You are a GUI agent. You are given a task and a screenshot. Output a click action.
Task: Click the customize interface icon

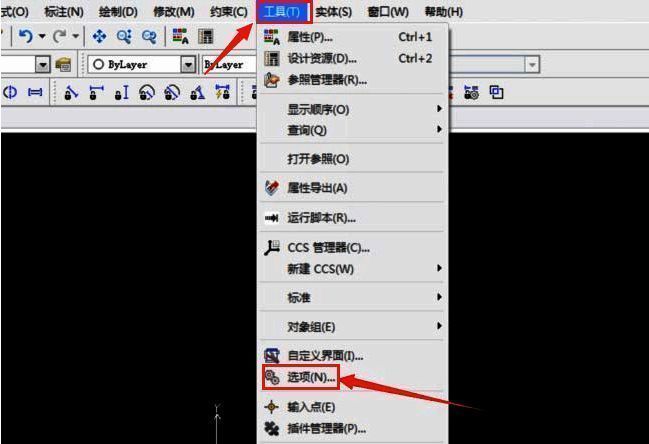pos(272,356)
